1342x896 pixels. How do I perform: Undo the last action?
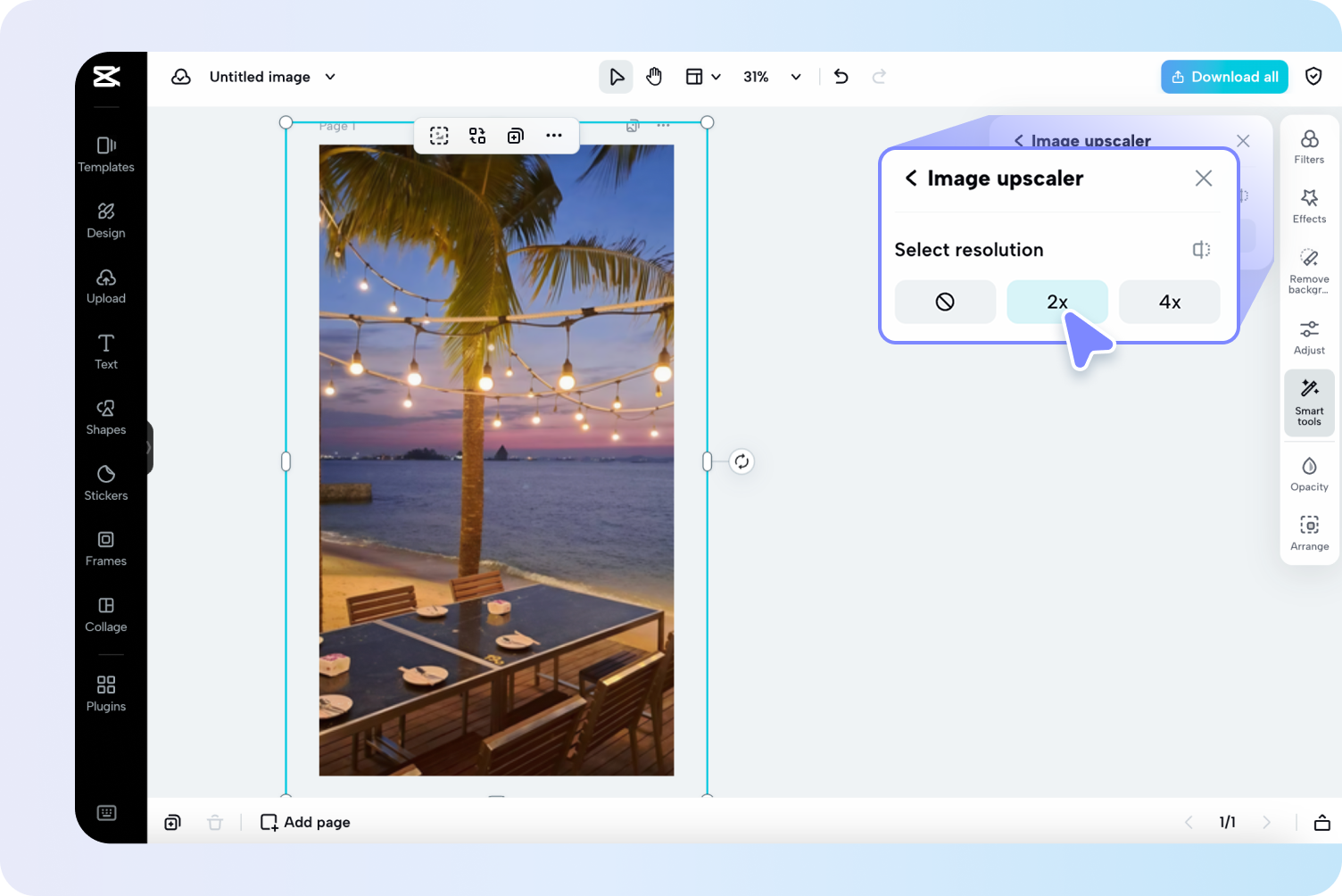click(x=841, y=77)
